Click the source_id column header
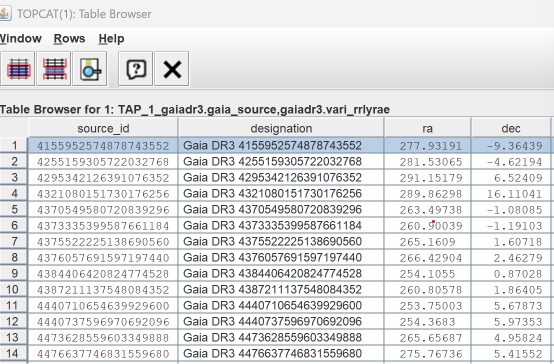554x364 pixels. (103, 128)
